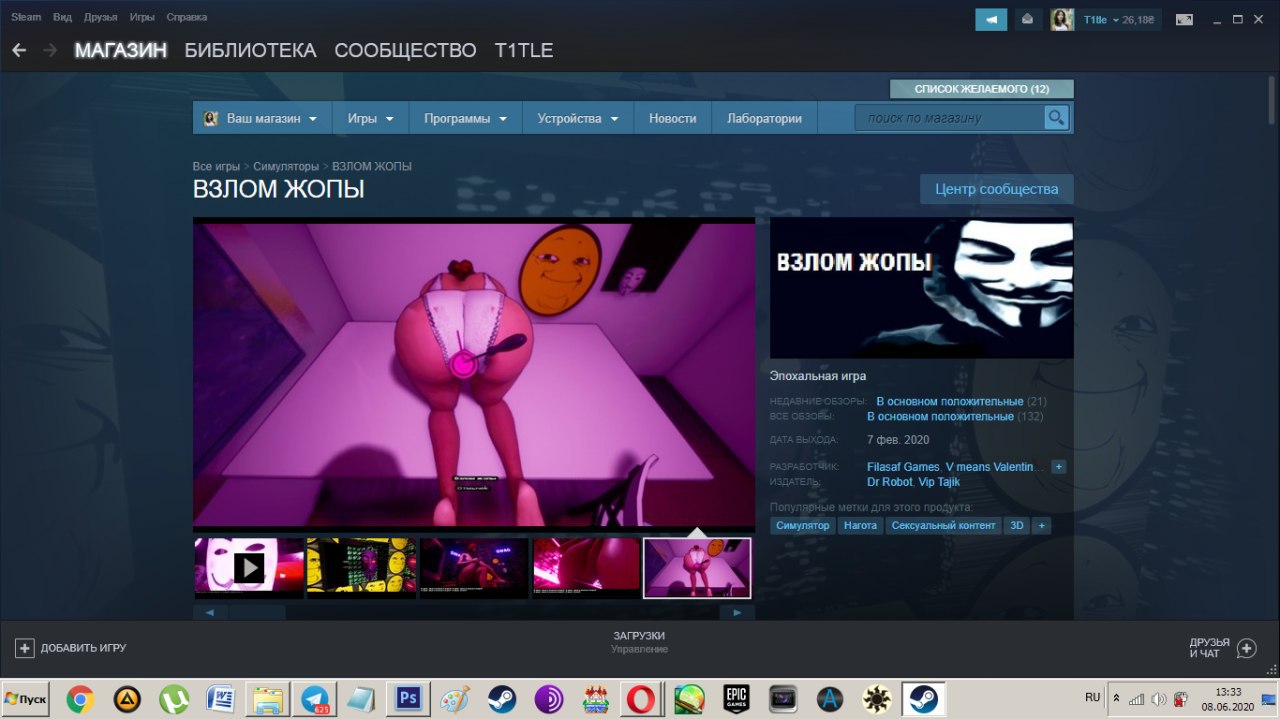
Task: Switch to Big Picture mode icon
Action: tap(1184, 19)
